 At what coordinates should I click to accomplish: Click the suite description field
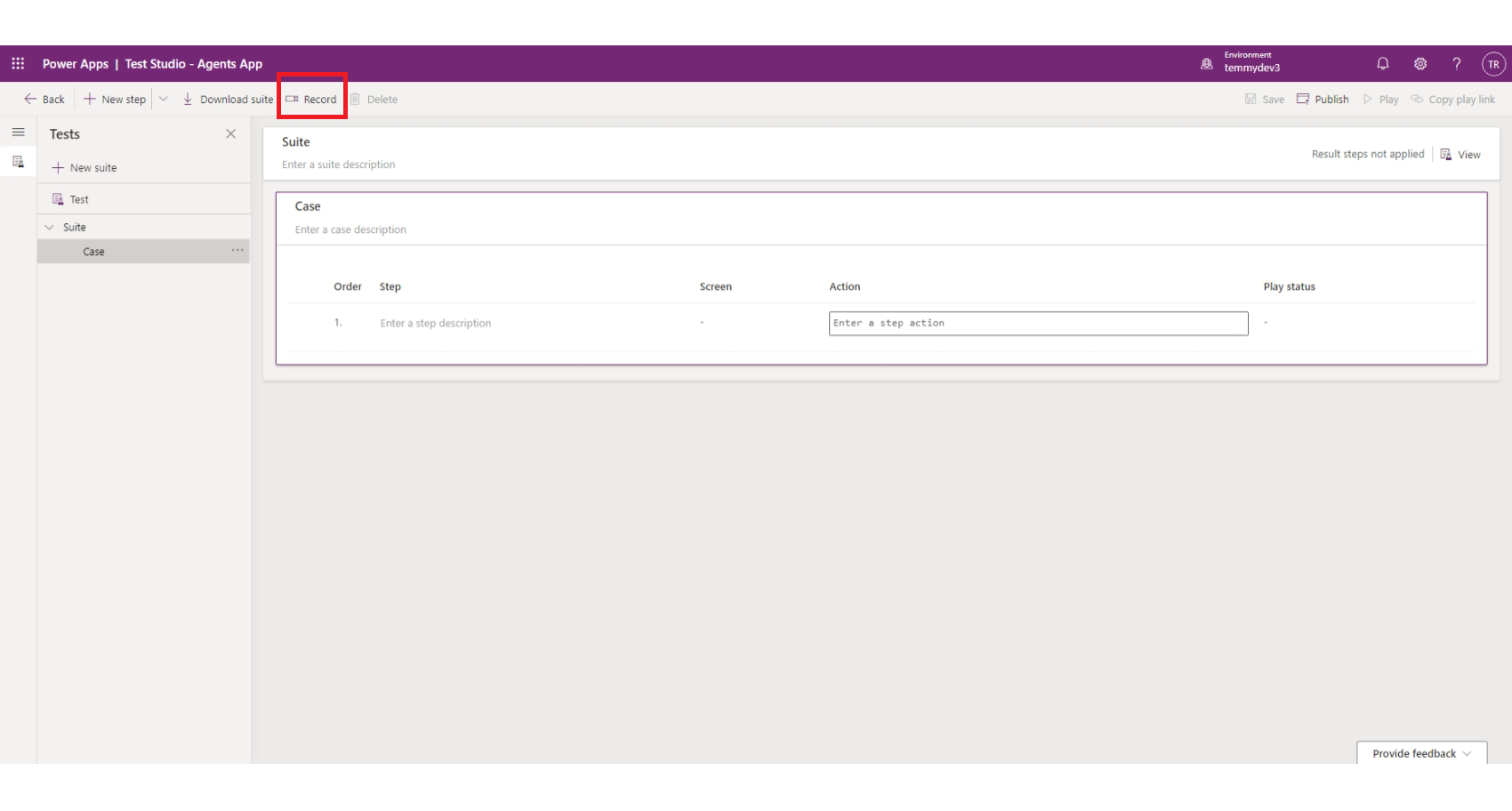click(x=339, y=165)
